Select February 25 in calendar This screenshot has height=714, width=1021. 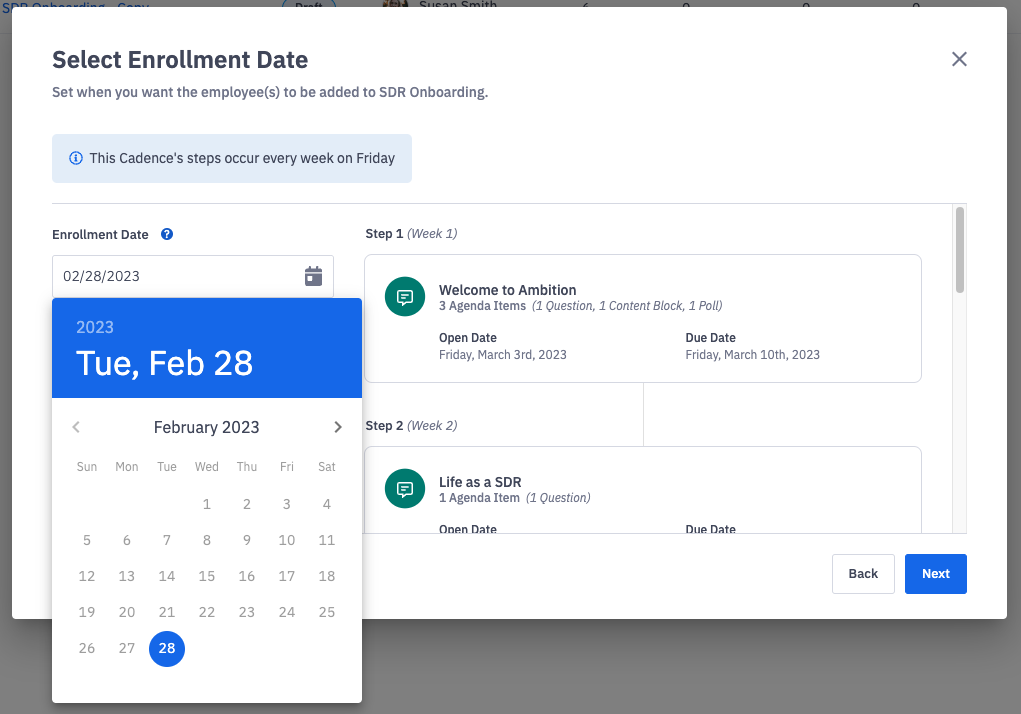(327, 612)
